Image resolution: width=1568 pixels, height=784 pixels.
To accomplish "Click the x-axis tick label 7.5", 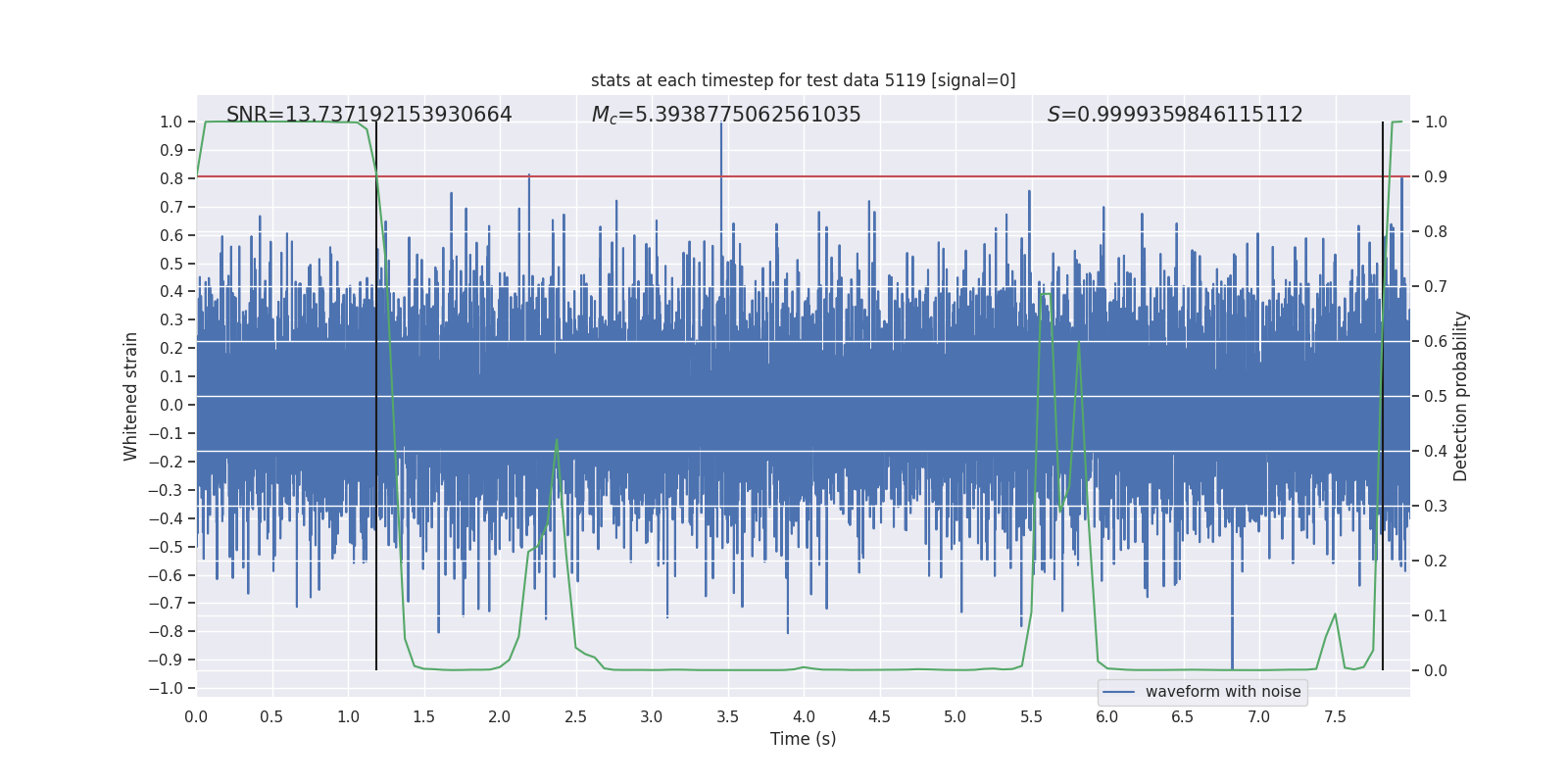I will [x=1335, y=716].
